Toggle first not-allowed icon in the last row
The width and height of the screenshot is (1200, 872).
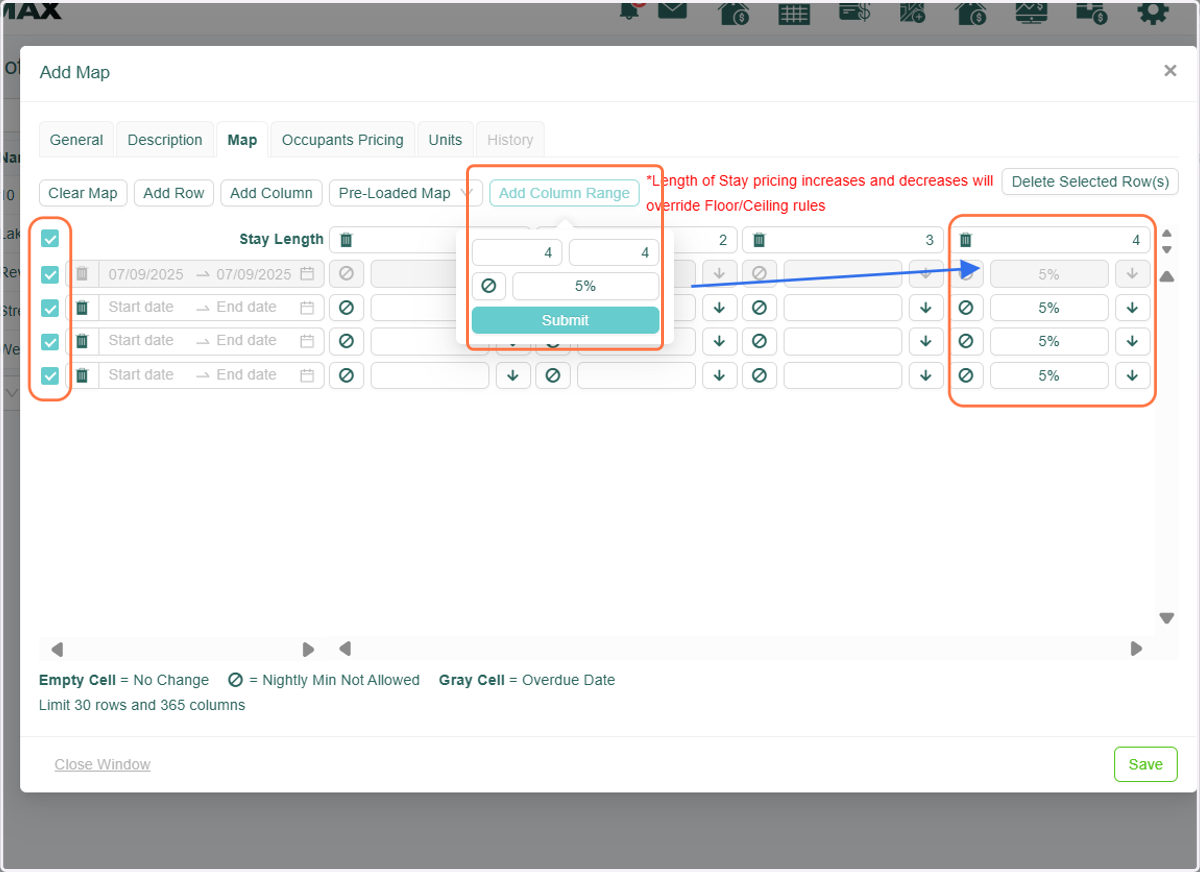click(x=346, y=375)
